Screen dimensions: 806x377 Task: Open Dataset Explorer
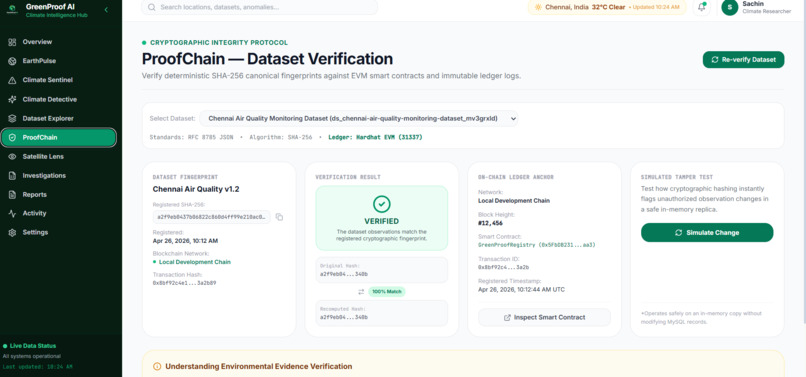[x=59, y=119]
